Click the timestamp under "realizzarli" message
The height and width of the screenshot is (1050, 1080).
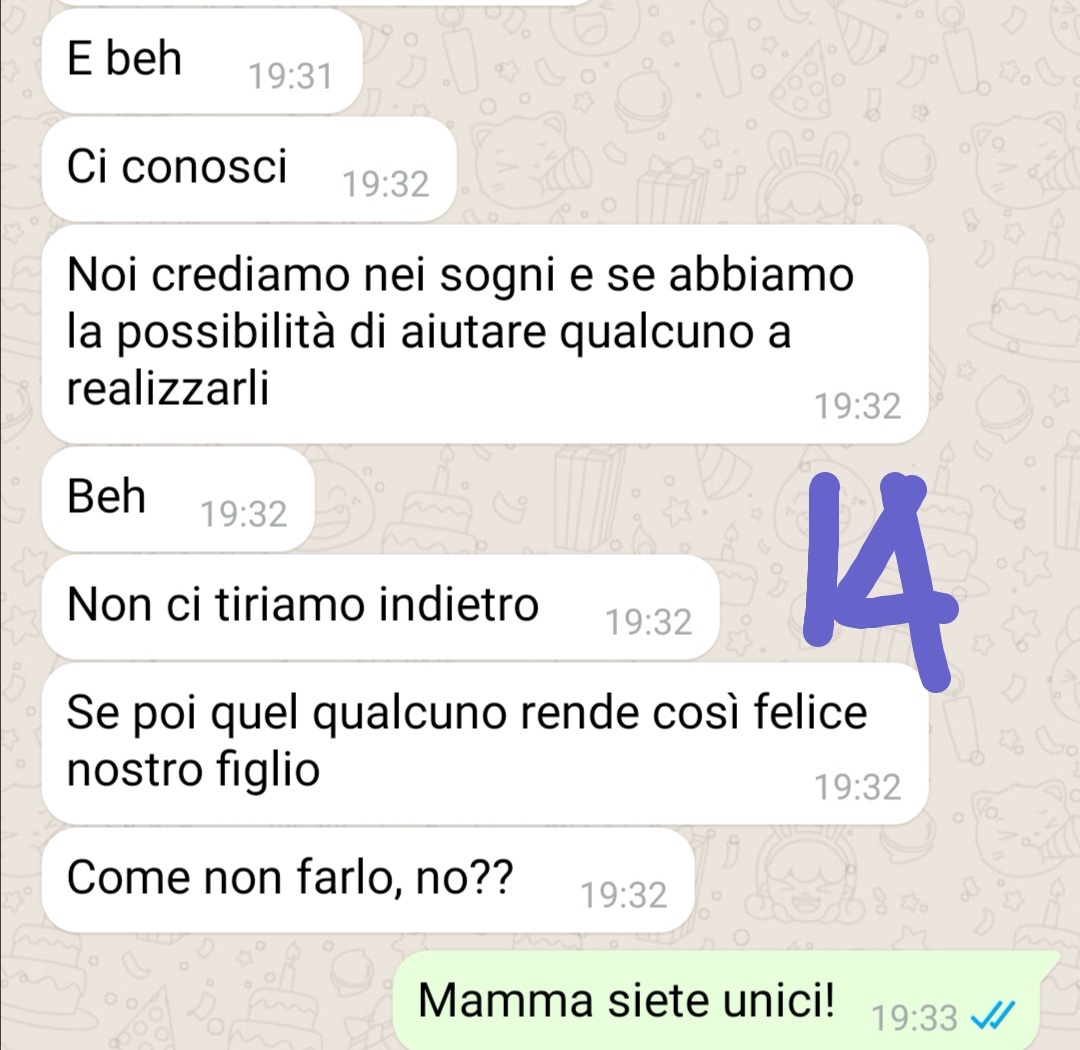[x=858, y=406]
